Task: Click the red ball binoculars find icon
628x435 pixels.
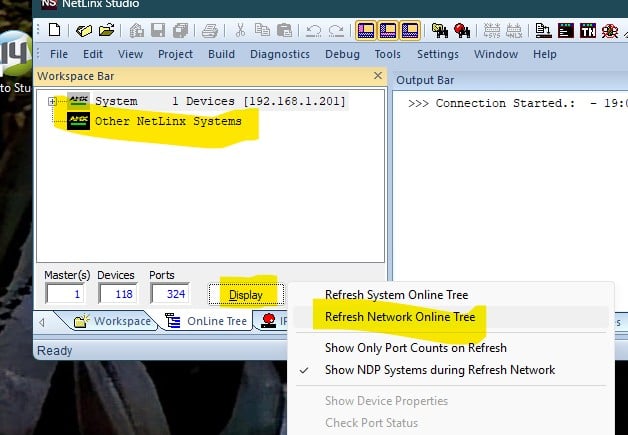Action: [x=462, y=30]
